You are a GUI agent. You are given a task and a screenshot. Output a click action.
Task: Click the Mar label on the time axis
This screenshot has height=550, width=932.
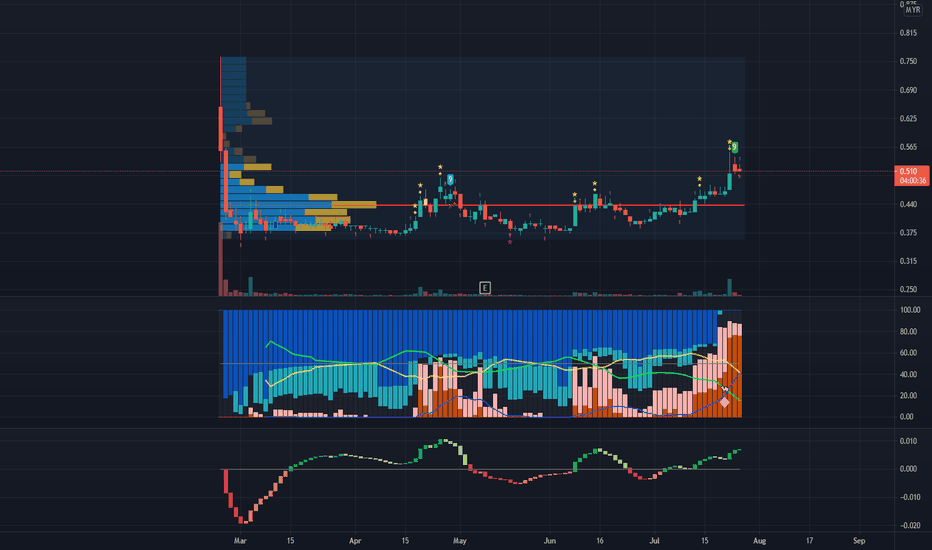[x=240, y=541]
